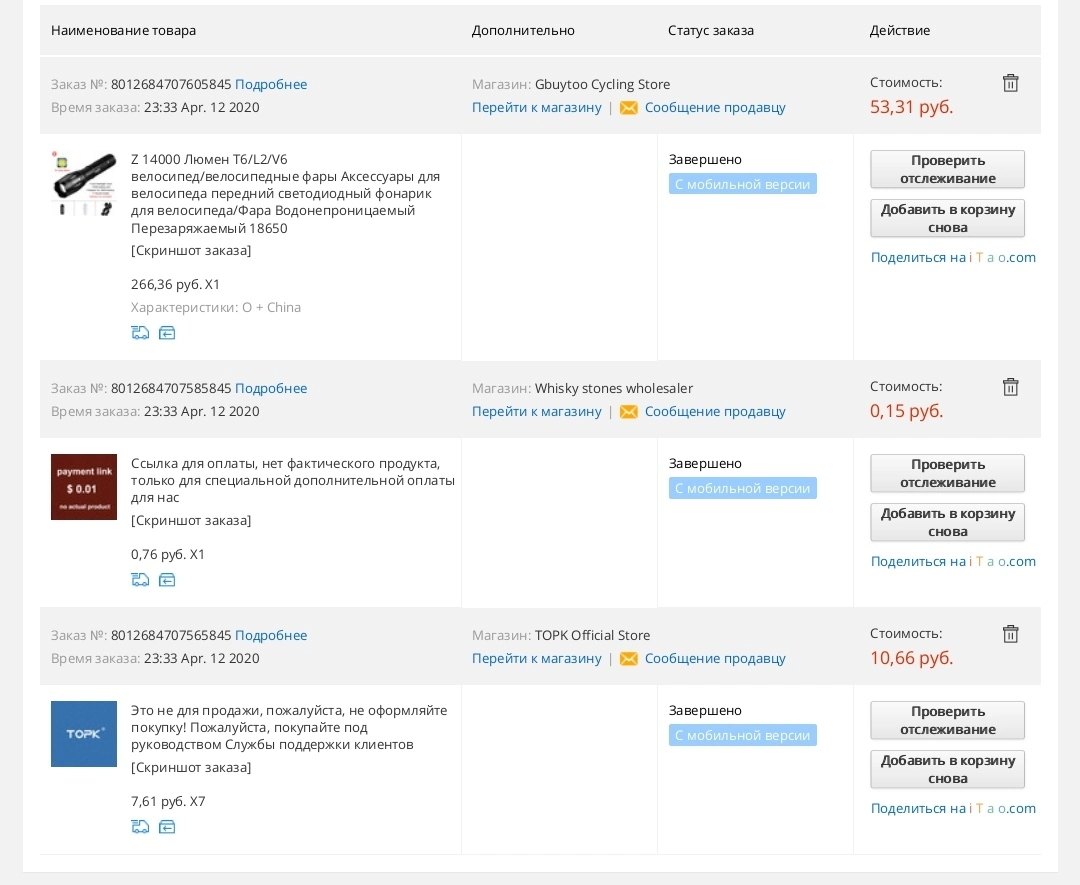
Task: Send Сообщение продавцу to TOPK Official Store
Action: (715, 659)
